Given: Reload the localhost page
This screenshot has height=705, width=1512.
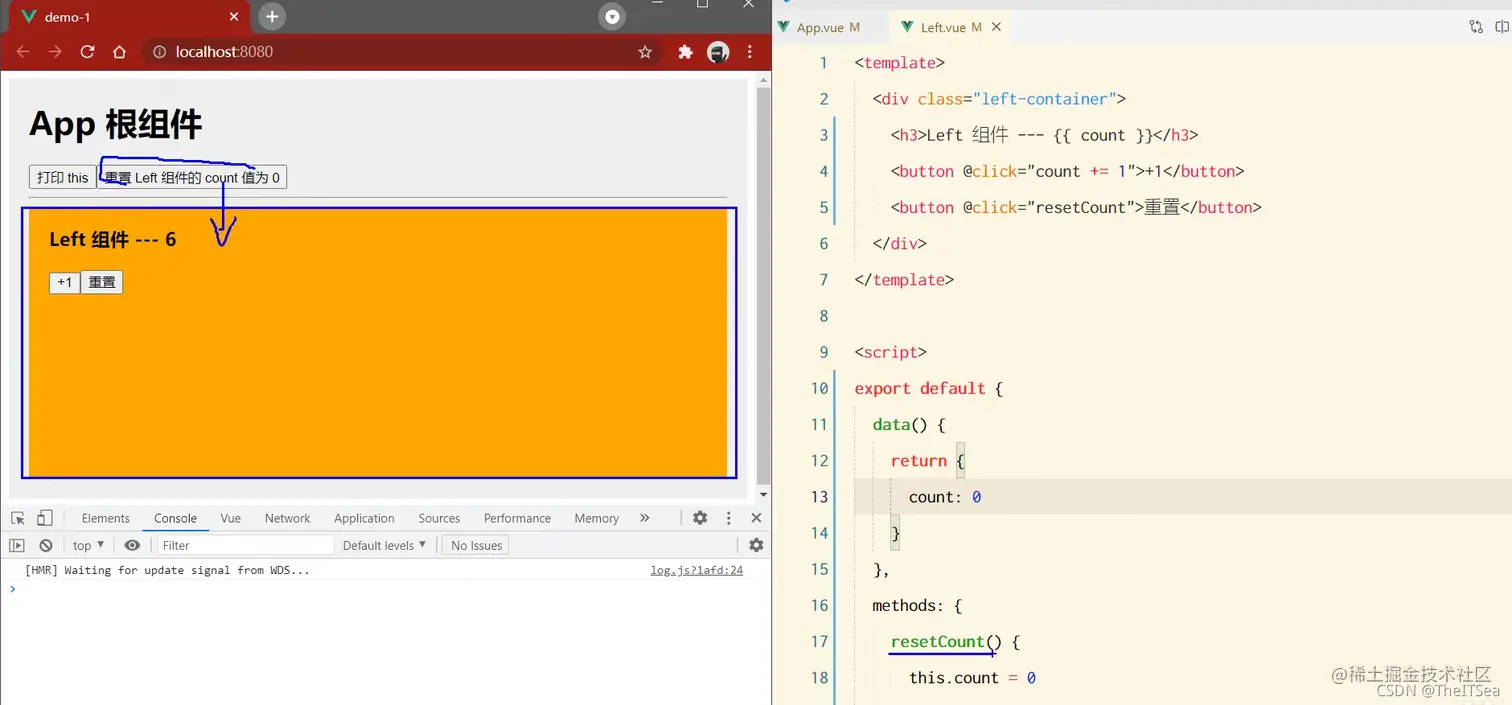Looking at the screenshot, I should click(x=87, y=52).
